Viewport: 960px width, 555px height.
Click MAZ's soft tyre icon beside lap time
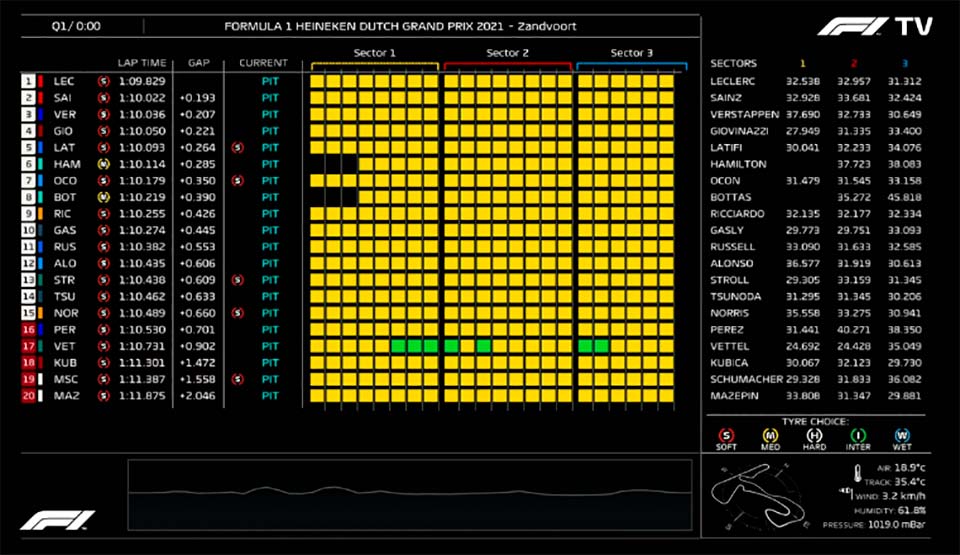point(103,395)
